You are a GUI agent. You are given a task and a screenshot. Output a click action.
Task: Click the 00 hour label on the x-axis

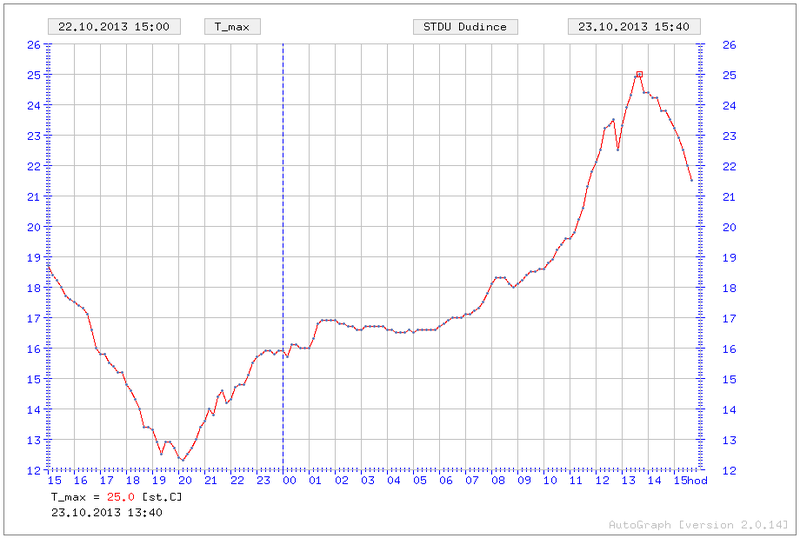290,481
